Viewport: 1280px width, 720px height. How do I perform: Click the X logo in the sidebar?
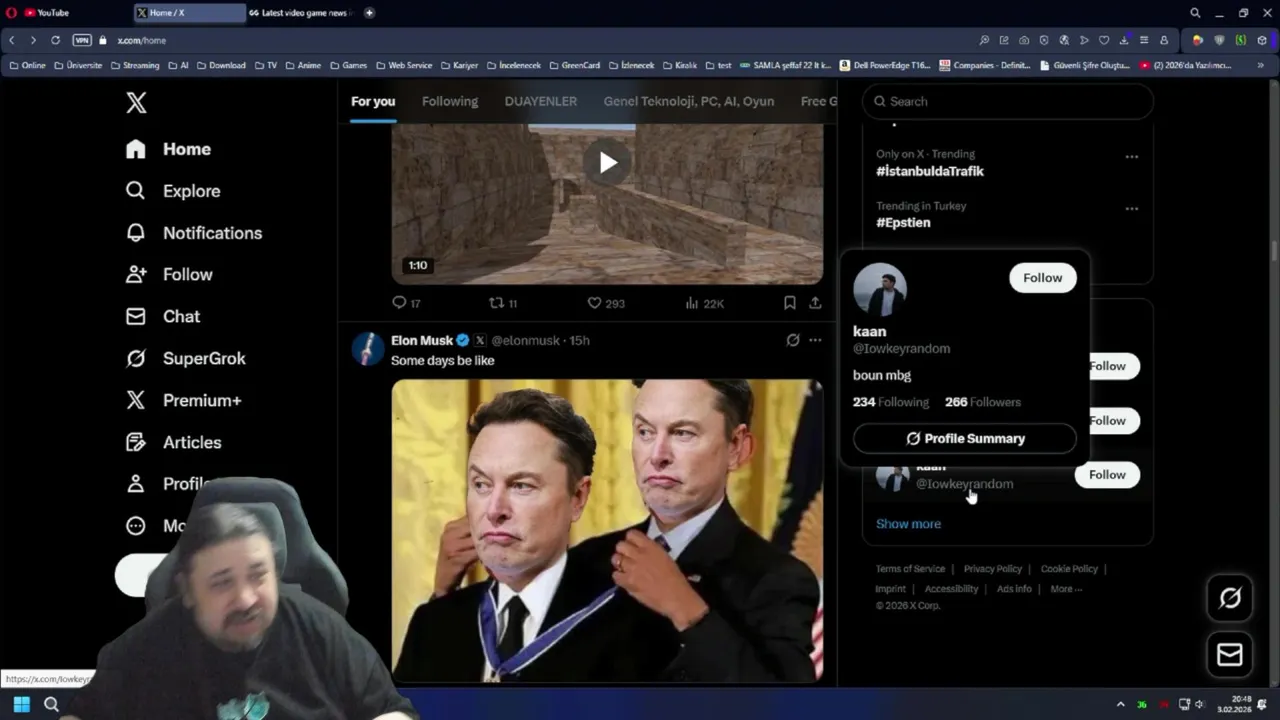[x=136, y=102]
